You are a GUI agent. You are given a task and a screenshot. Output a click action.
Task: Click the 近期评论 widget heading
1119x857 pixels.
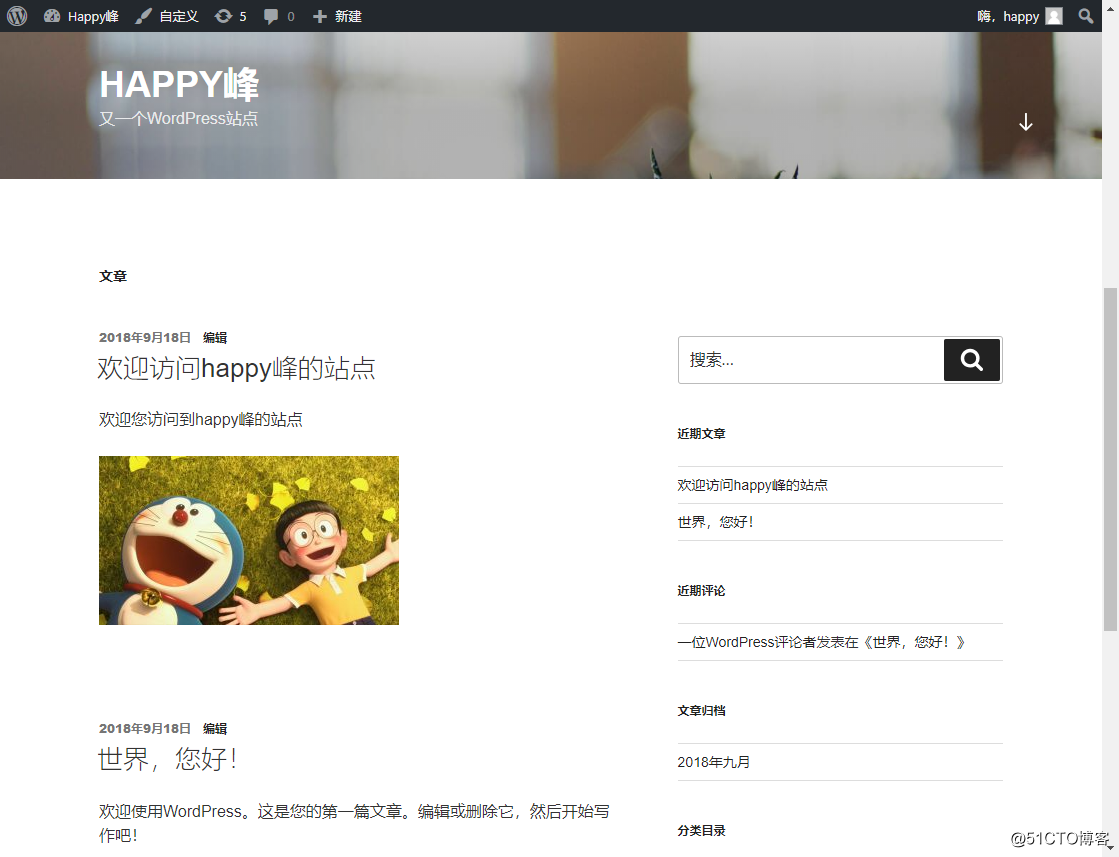tap(702, 591)
